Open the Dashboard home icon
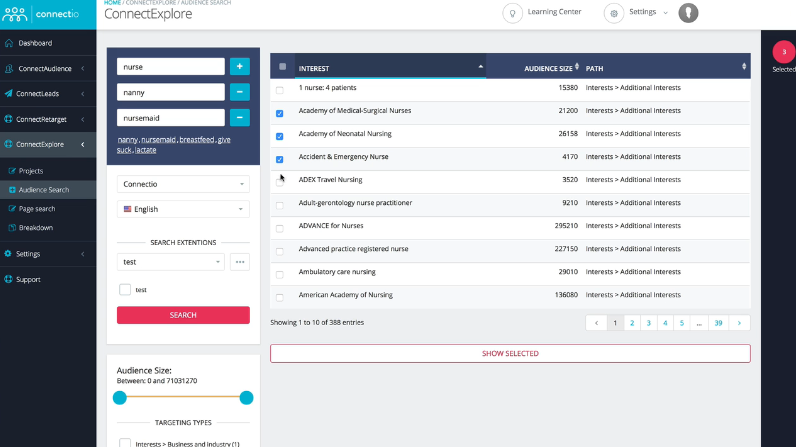Screen dimensions: 796x448 click(x=9, y=43)
